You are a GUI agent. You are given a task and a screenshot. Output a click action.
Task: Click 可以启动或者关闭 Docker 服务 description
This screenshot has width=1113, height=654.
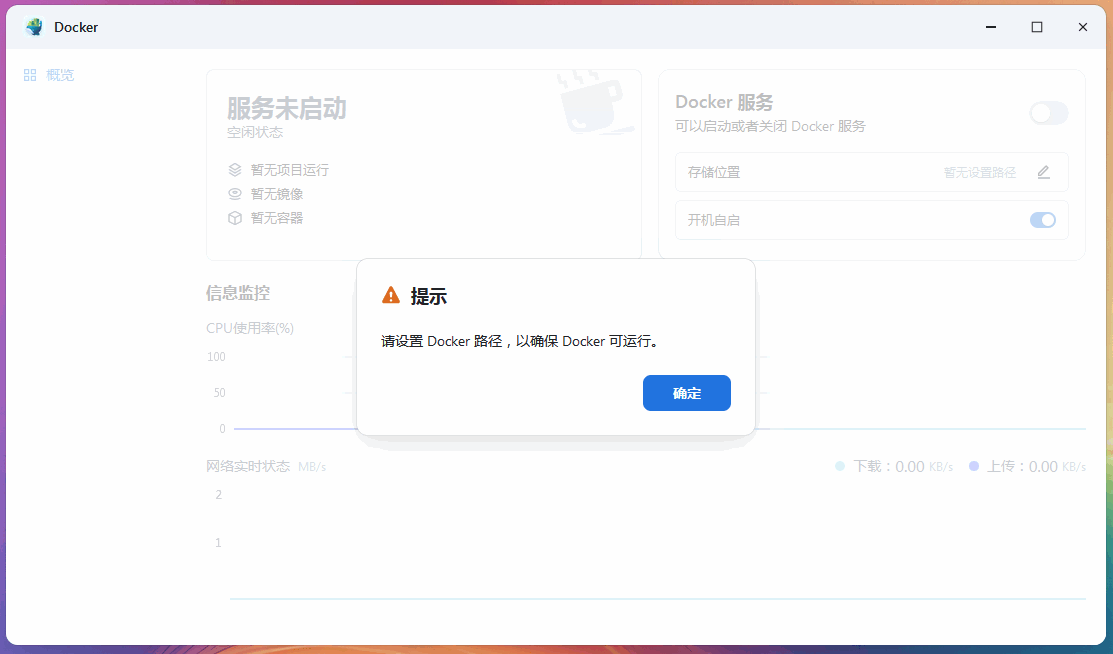click(770, 126)
